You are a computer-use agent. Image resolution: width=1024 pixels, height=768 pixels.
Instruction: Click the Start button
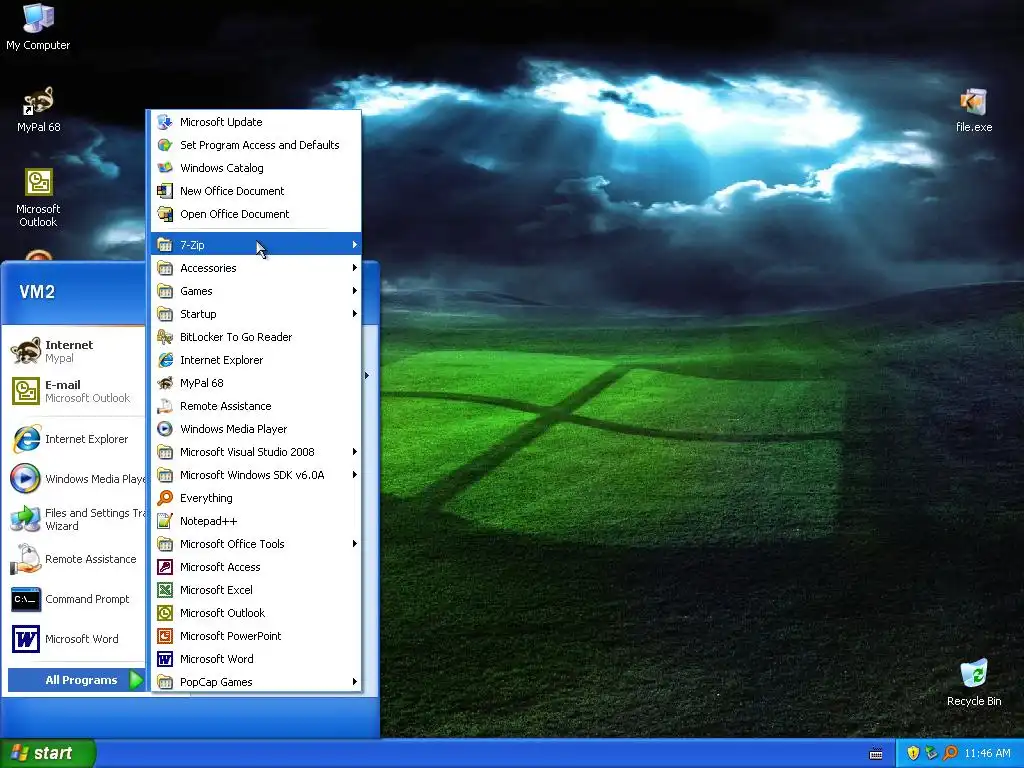[47, 753]
